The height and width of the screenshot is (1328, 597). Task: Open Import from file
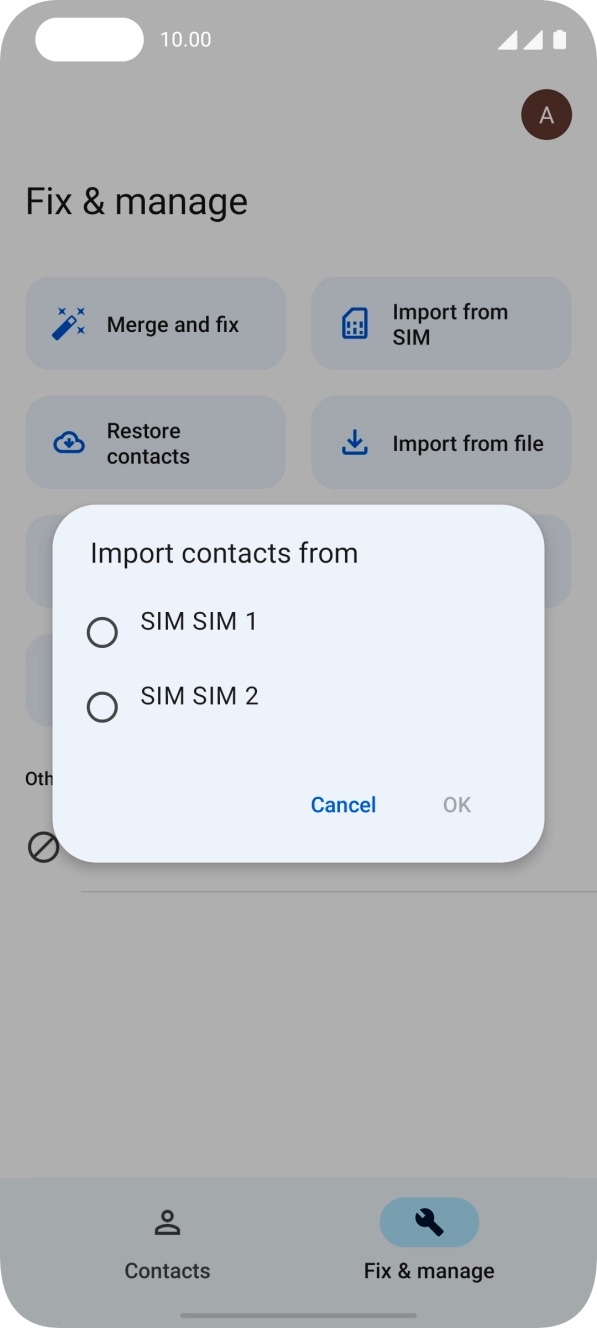440,441
